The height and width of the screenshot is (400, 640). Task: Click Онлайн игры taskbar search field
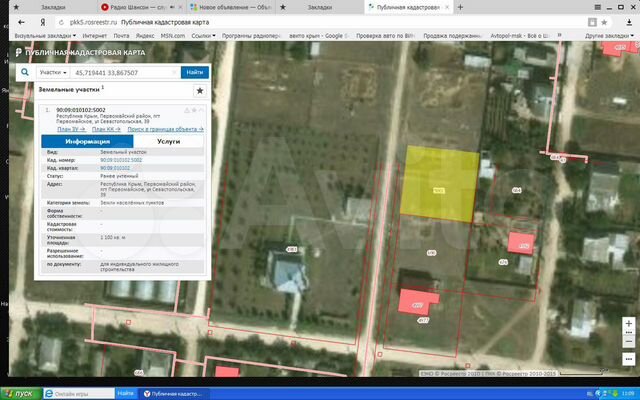80,394
